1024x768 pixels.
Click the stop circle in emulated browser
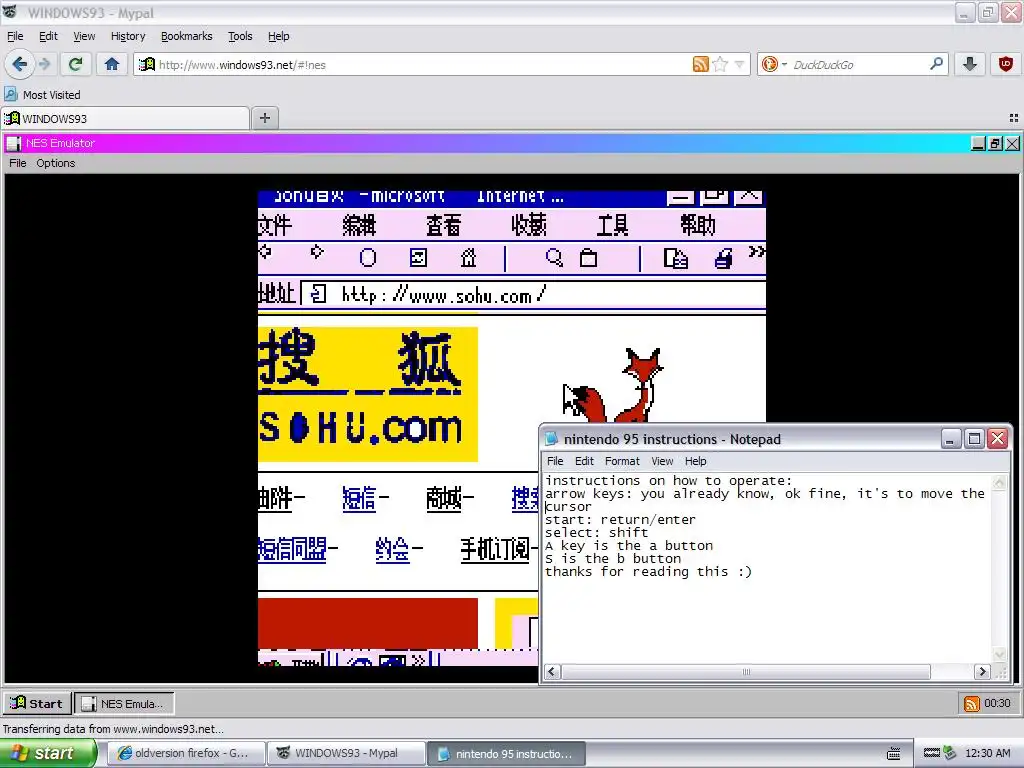[368, 258]
